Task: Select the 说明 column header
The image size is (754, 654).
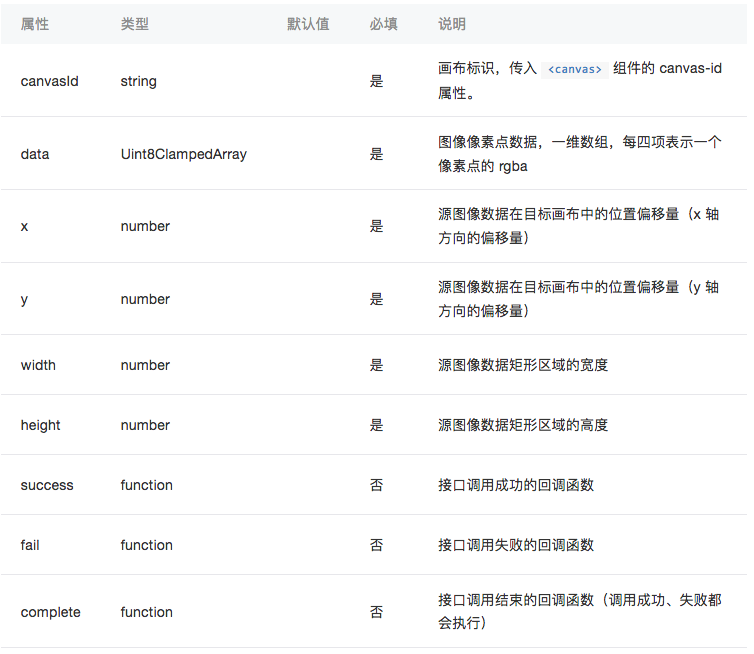Action: click(452, 24)
